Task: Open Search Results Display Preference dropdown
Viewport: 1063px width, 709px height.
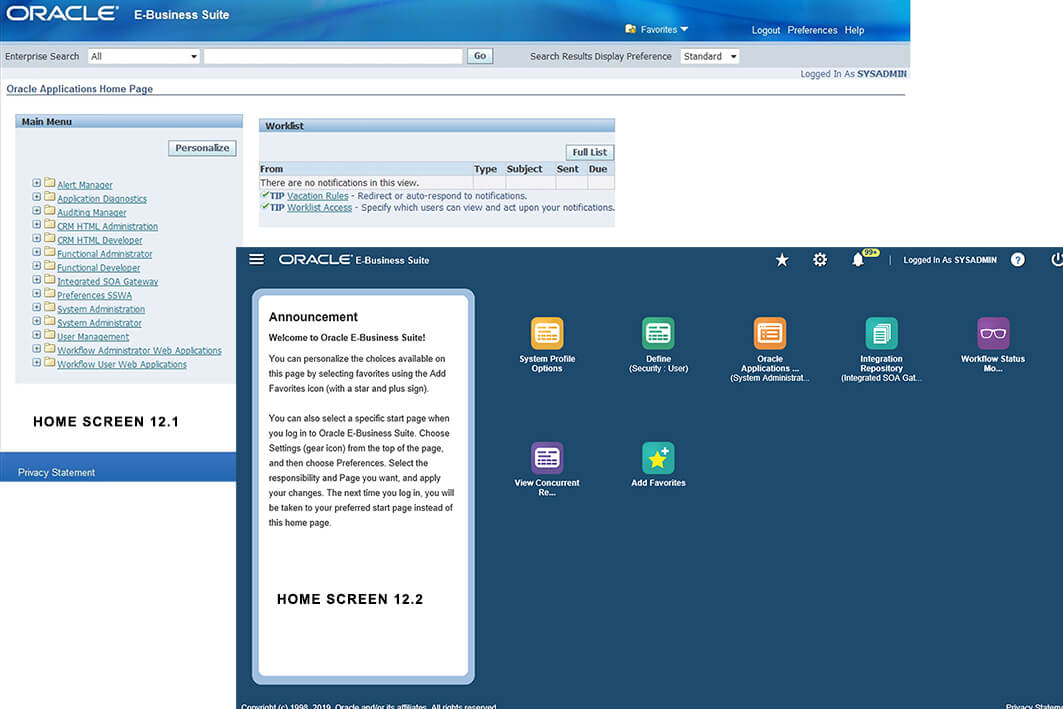Action: 709,56
